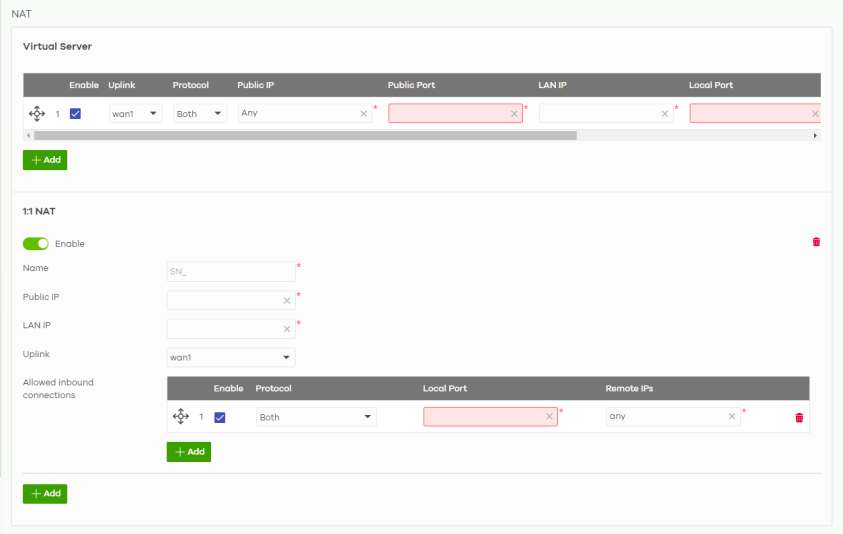This screenshot has width=843, height=534.
Task: Uncheck Enable checkbox in Virtual Server row
Action: point(76,114)
